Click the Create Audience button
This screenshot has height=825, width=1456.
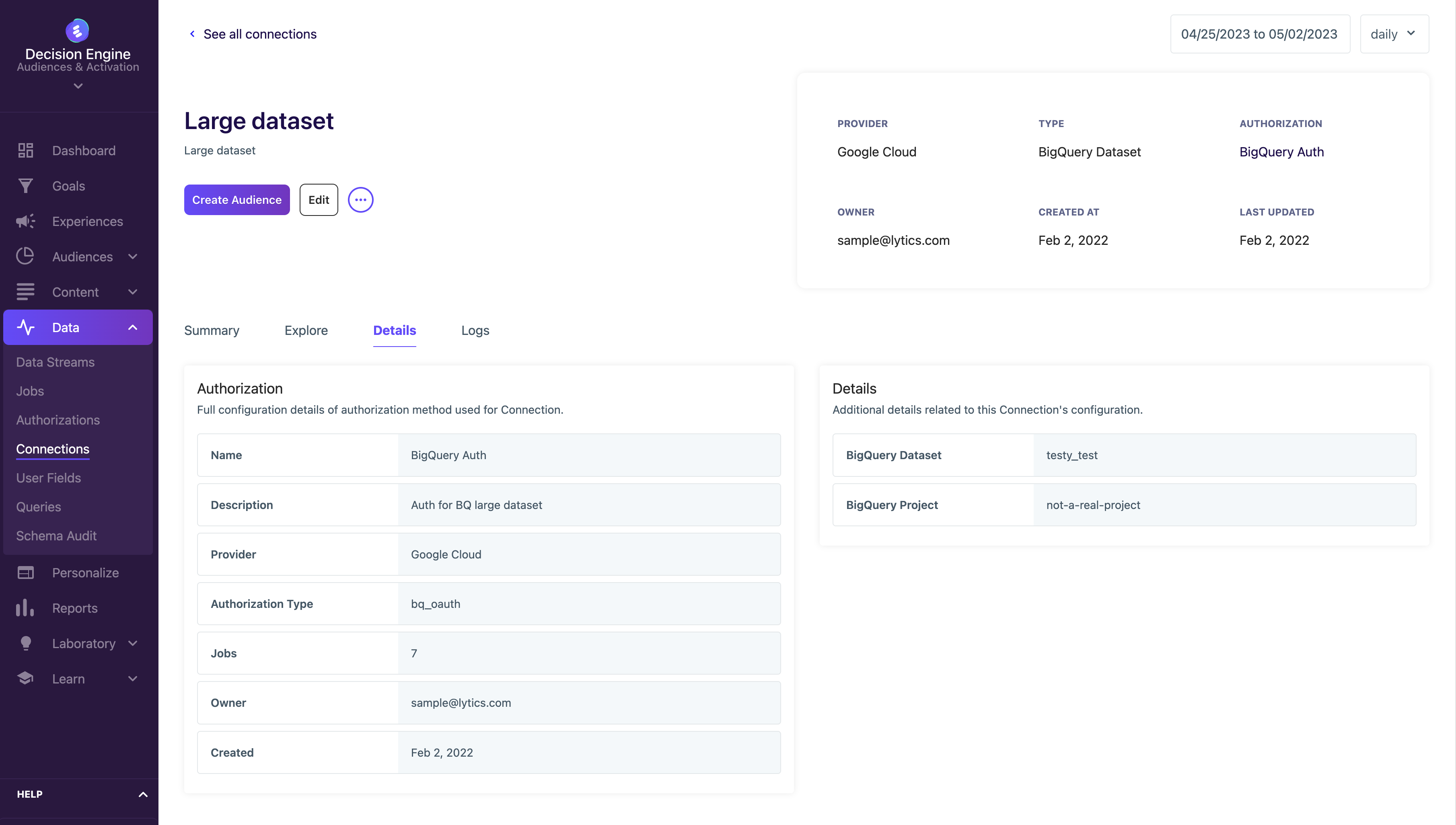(x=236, y=200)
